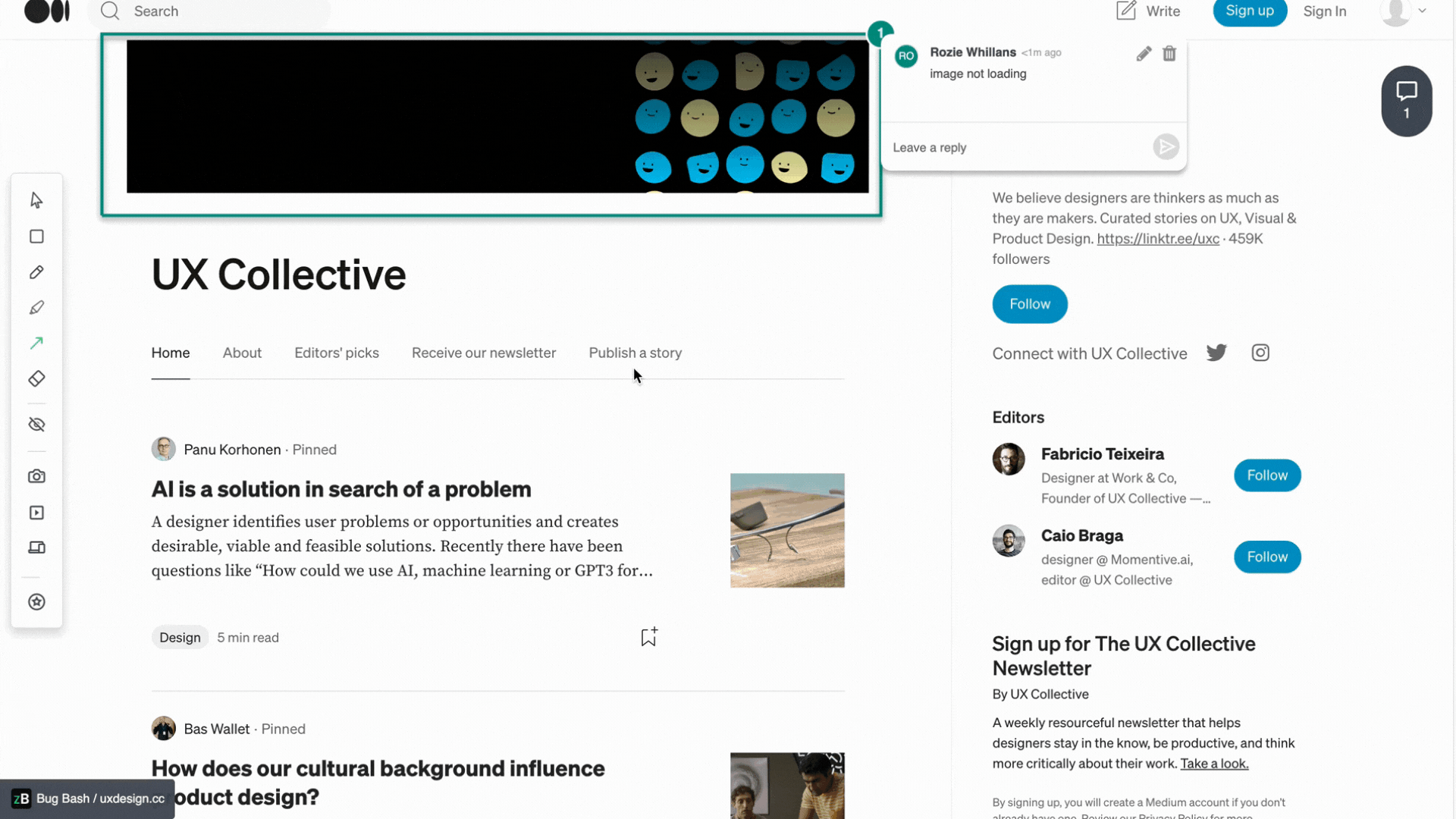The image size is (1456, 819).
Task: Click the Take a look newsletter link
Action: click(x=1214, y=763)
